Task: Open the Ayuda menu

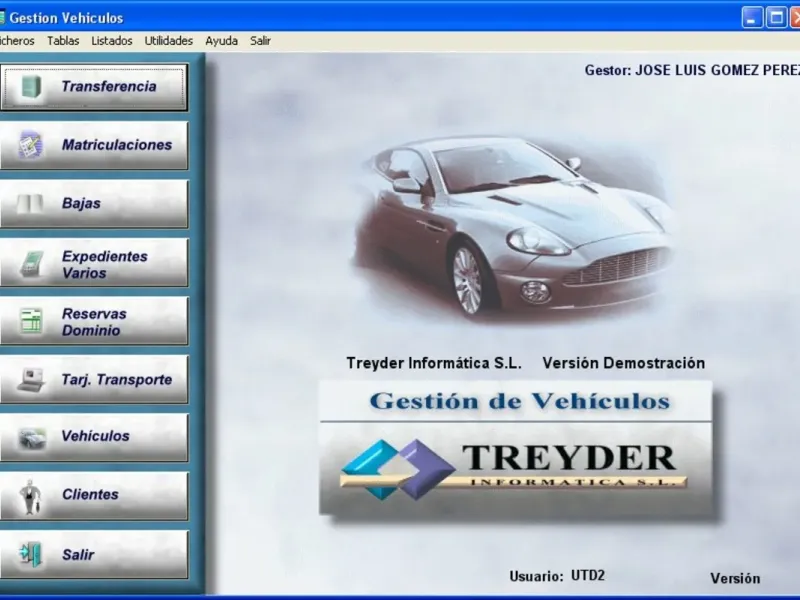Action: [x=221, y=41]
